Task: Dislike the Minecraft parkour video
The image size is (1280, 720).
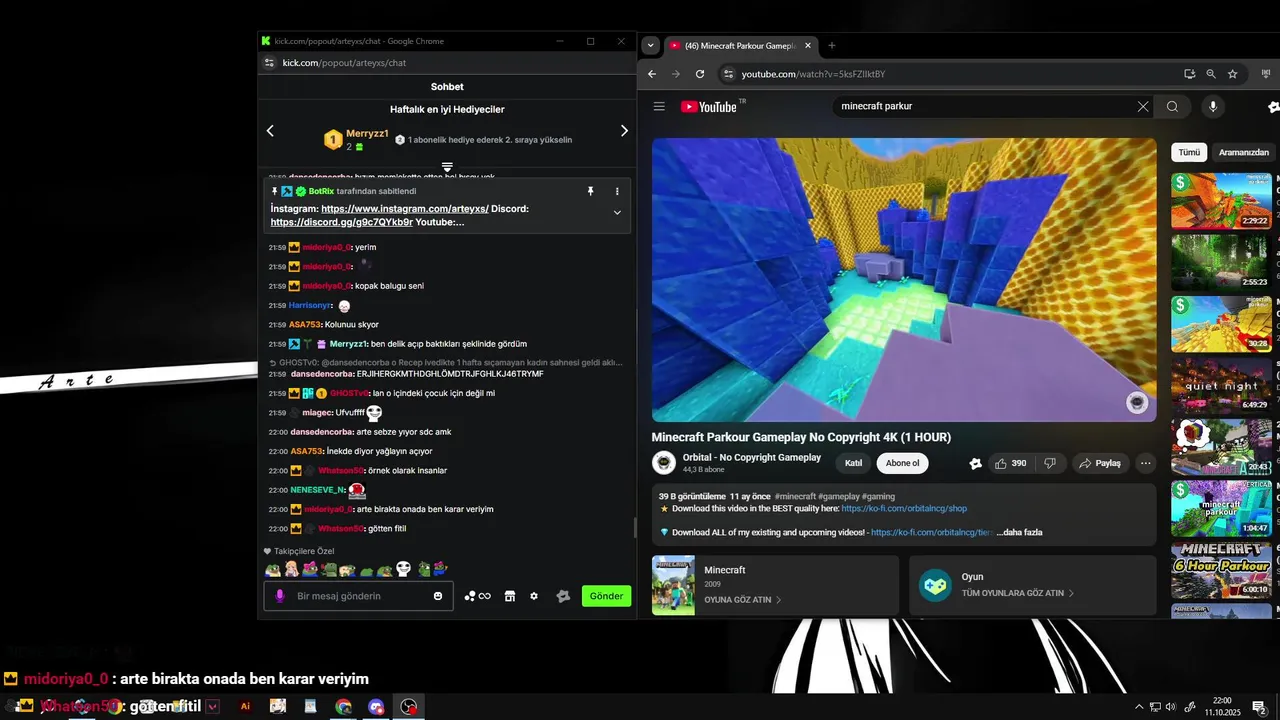Action: (1050, 463)
